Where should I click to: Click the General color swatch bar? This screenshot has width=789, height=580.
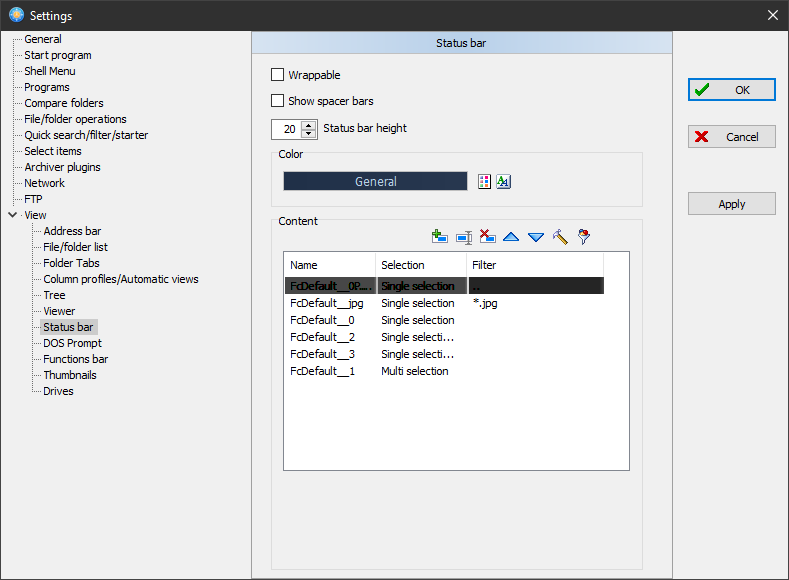[375, 181]
